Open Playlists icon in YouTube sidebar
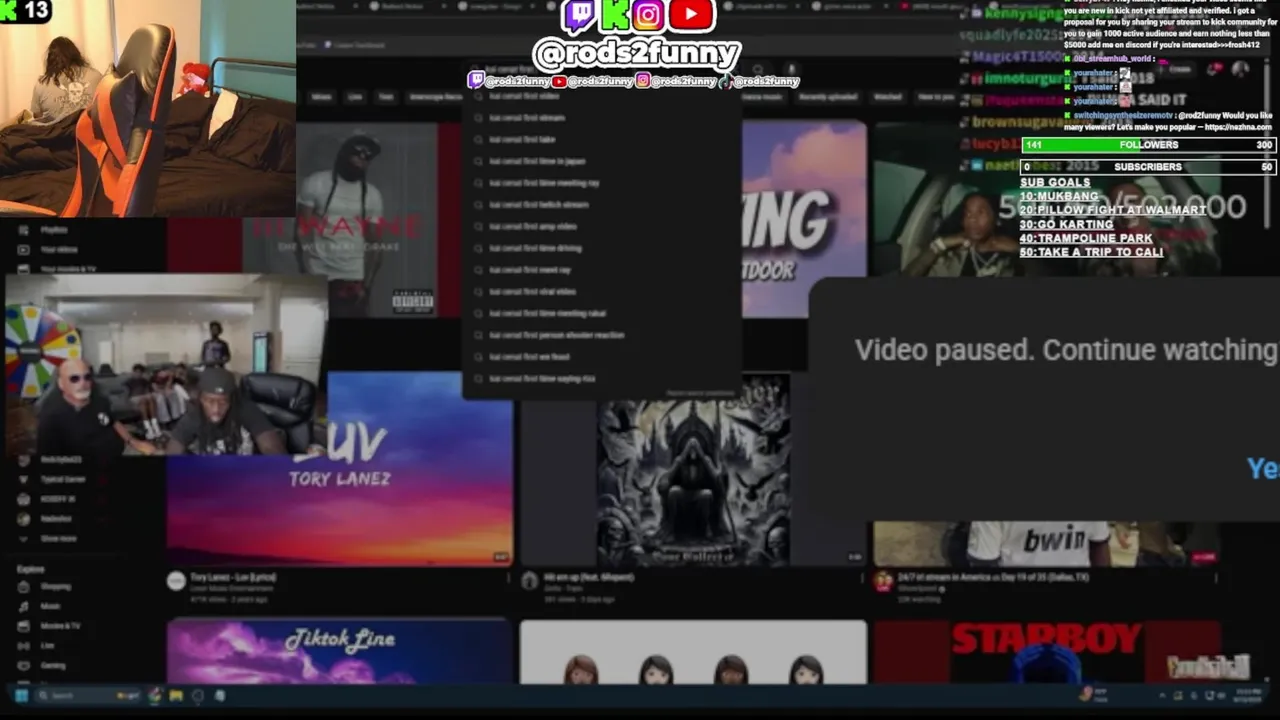 tap(23, 230)
